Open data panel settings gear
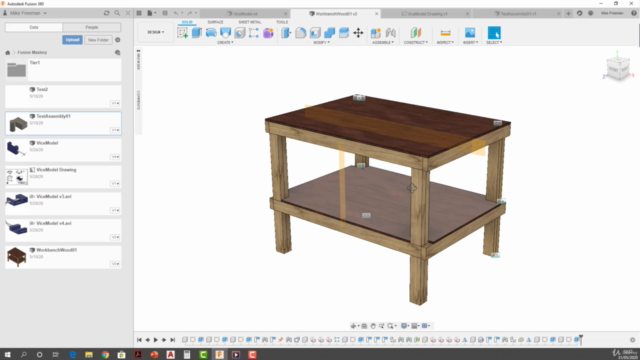The width and height of the screenshot is (640, 360). (x=118, y=40)
